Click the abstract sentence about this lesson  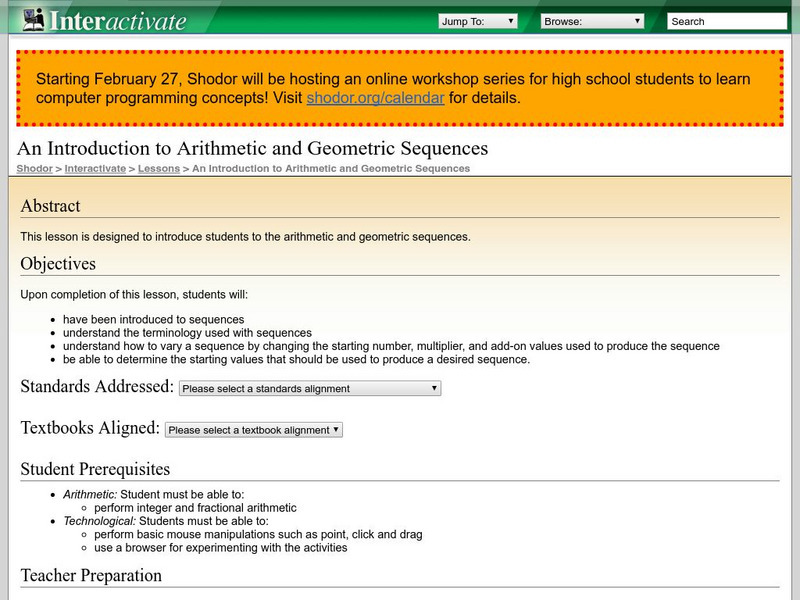245,237
